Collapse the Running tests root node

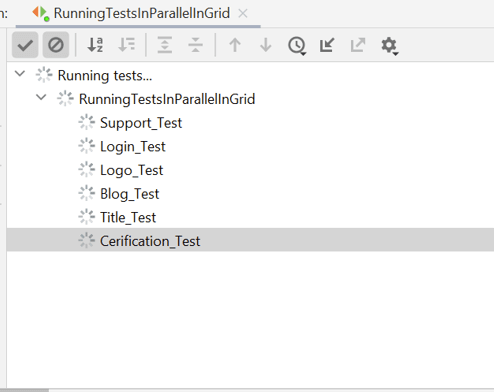[20, 74]
